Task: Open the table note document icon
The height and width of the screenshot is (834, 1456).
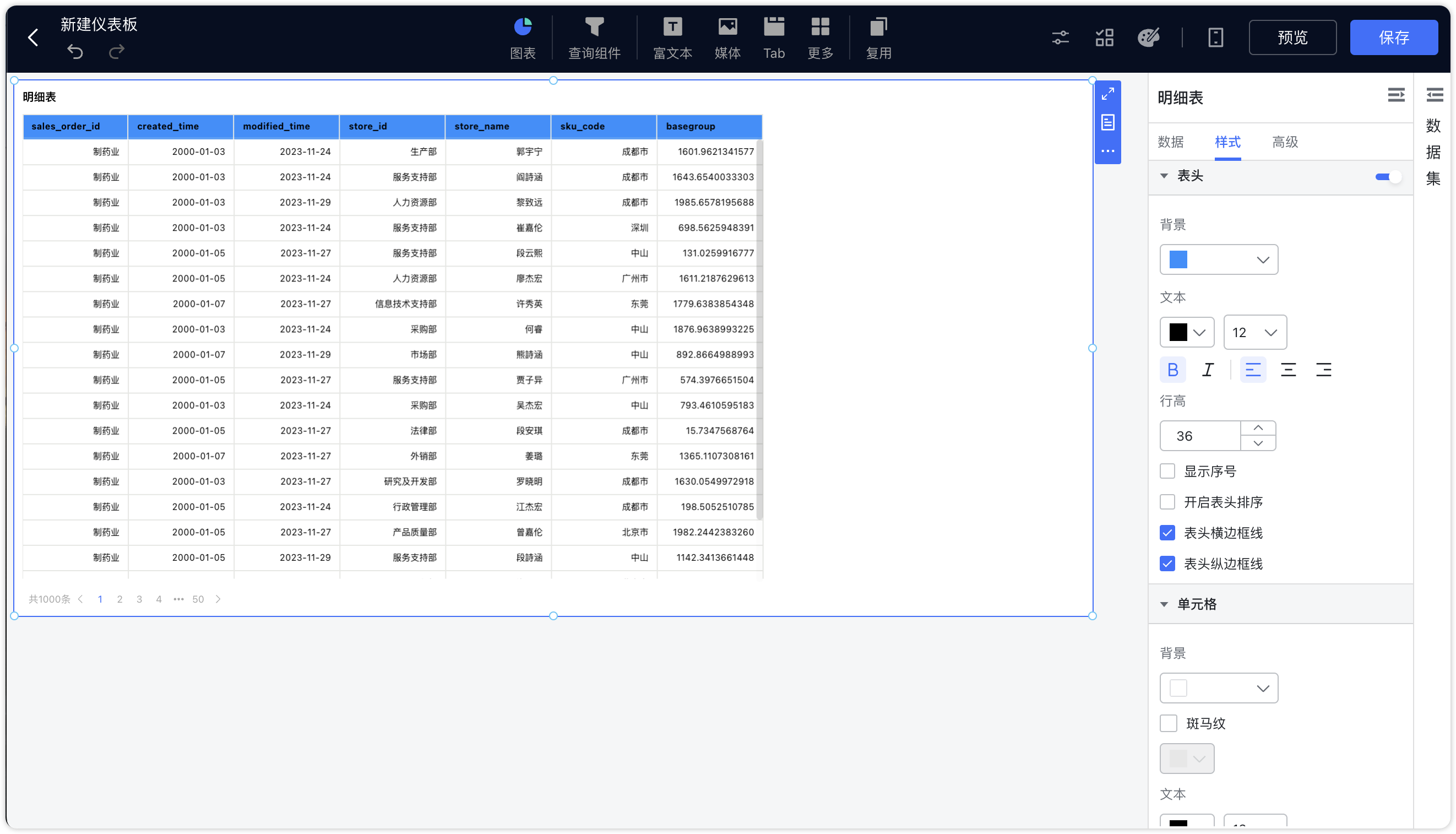Action: pyautogui.click(x=1108, y=122)
